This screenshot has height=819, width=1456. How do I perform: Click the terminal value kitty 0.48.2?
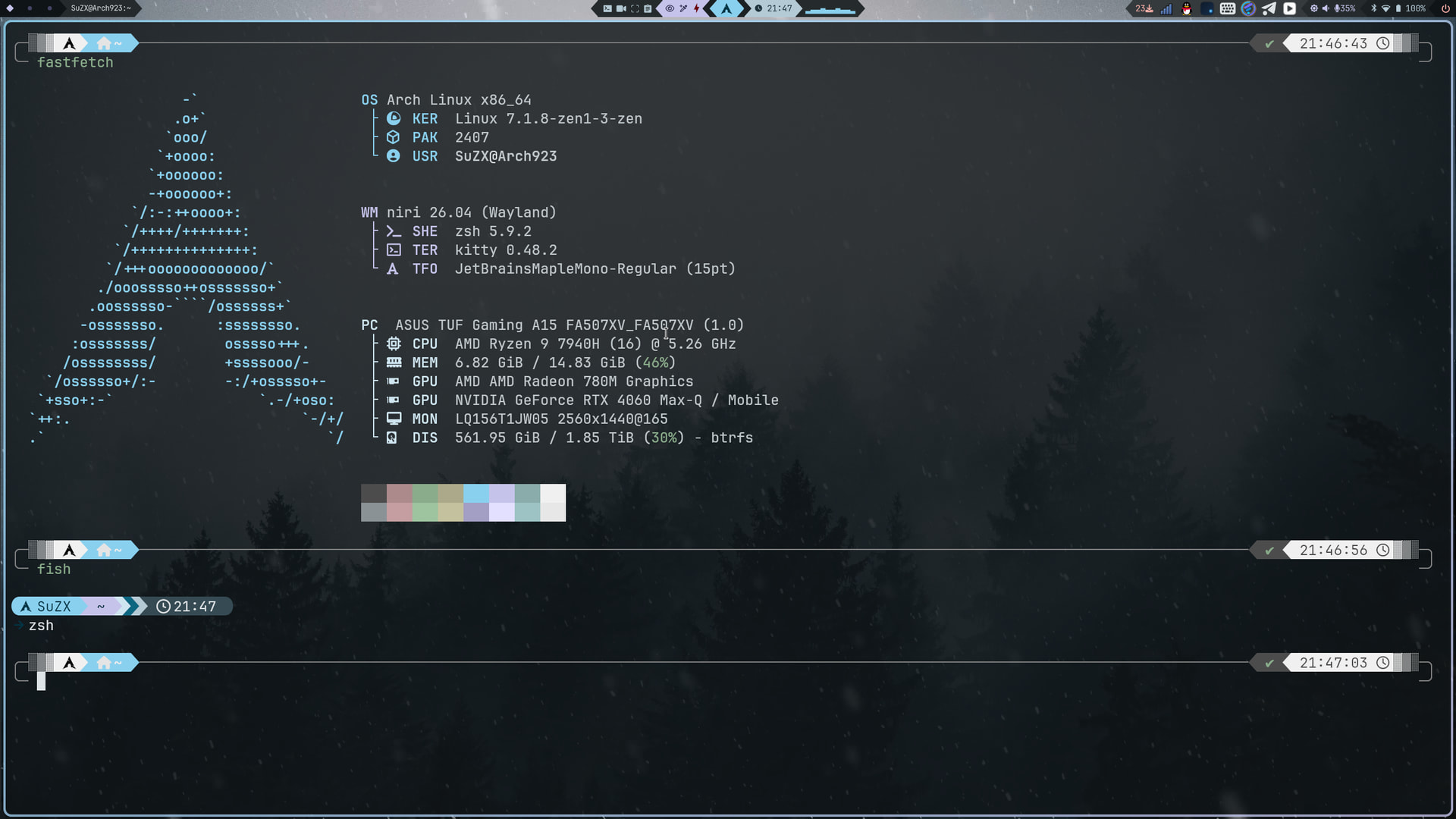(506, 250)
